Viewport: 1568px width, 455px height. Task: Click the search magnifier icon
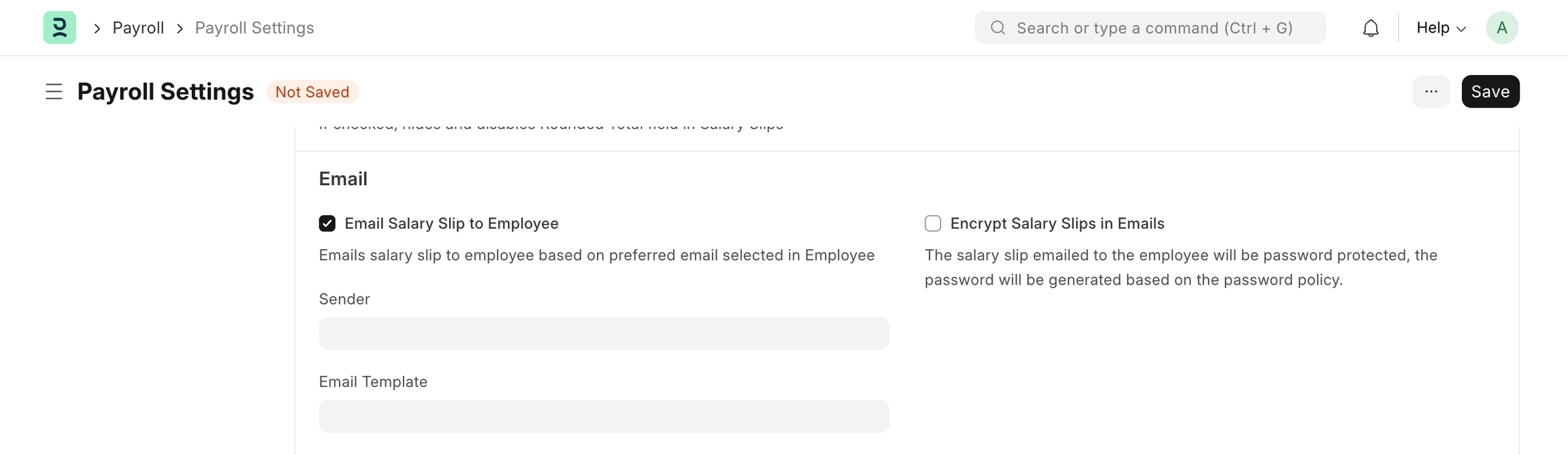click(x=998, y=28)
